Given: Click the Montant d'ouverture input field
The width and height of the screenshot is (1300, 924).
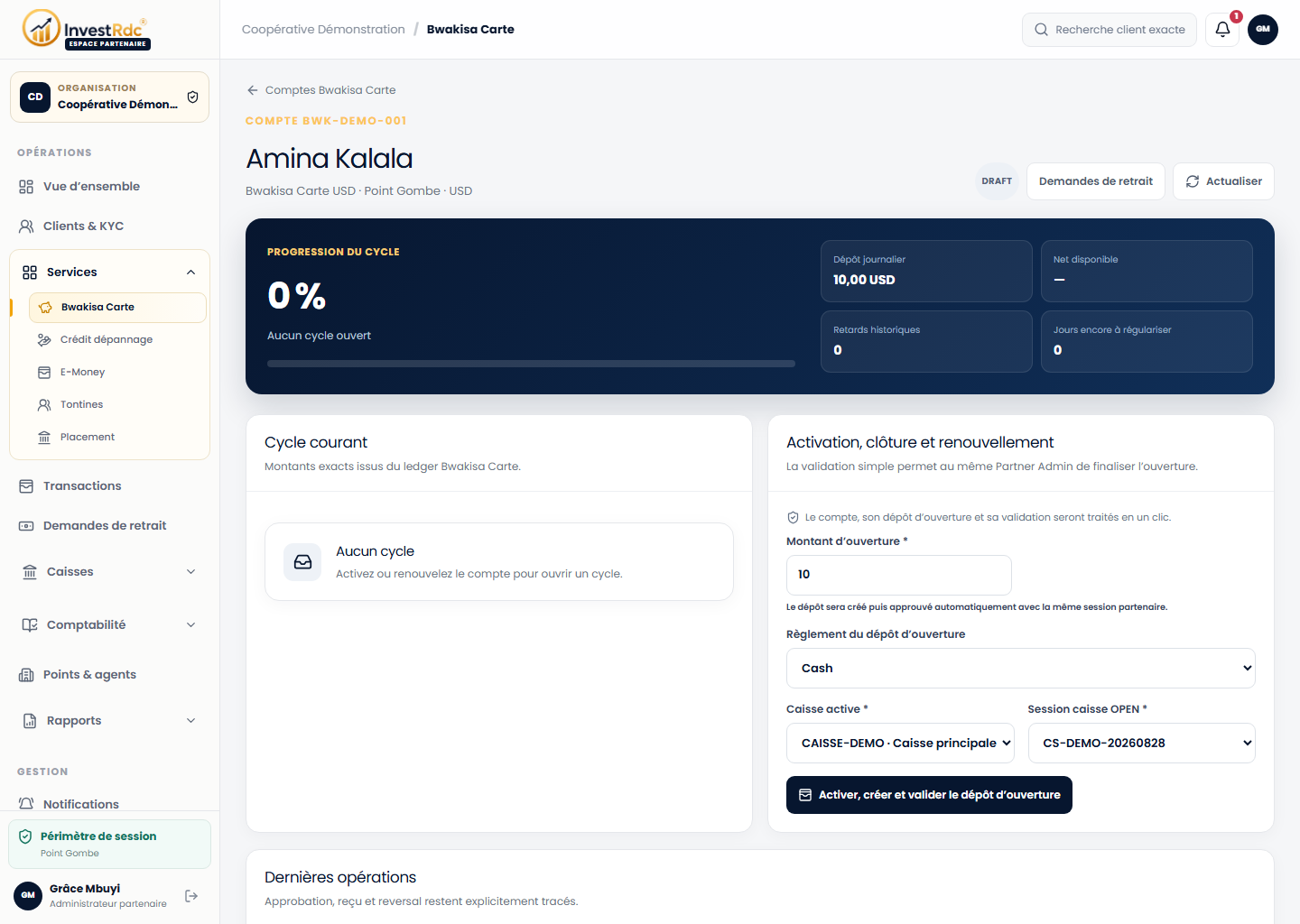Looking at the screenshot, I should (x=898, y=575).
